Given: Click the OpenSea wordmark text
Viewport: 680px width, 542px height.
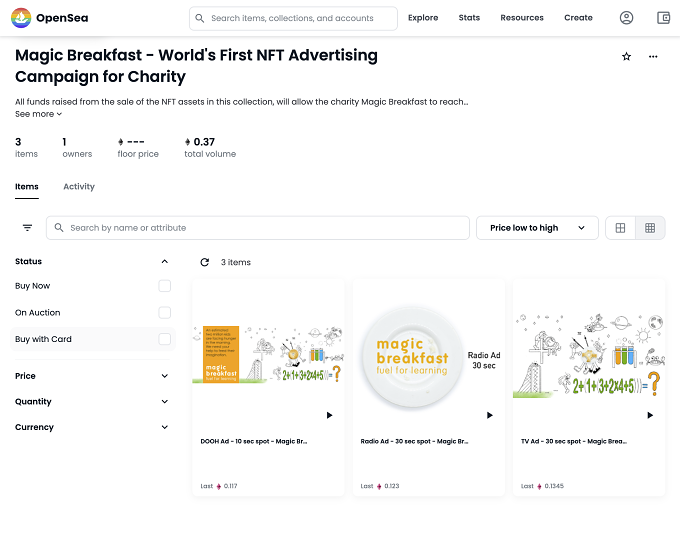Looking at the screenshot, I should click(x=62, y=18).
